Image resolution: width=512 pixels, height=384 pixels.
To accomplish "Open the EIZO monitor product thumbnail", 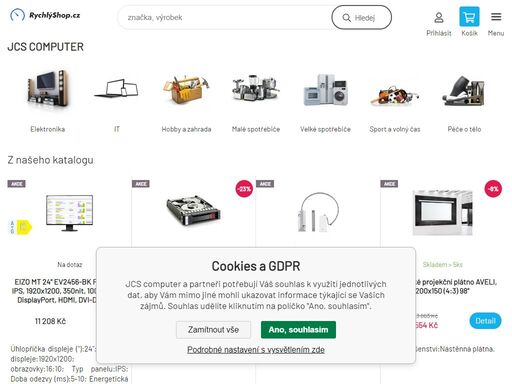I will coord(69,213).
